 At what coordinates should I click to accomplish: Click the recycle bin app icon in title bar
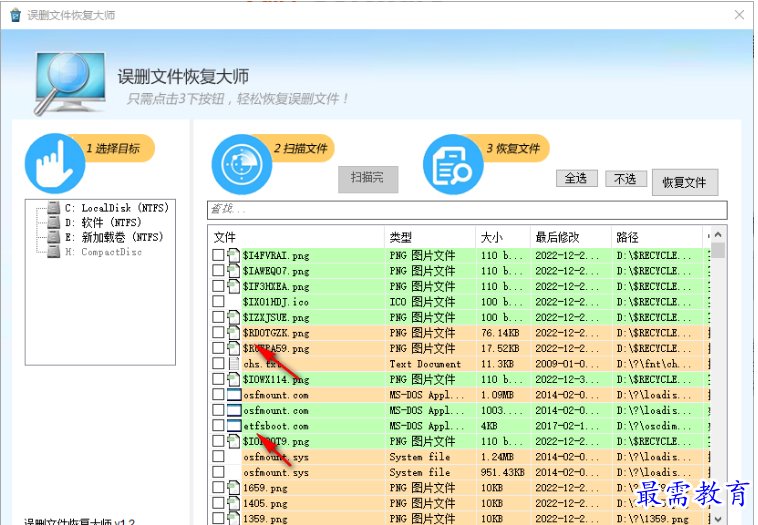(x=15, y=15)
